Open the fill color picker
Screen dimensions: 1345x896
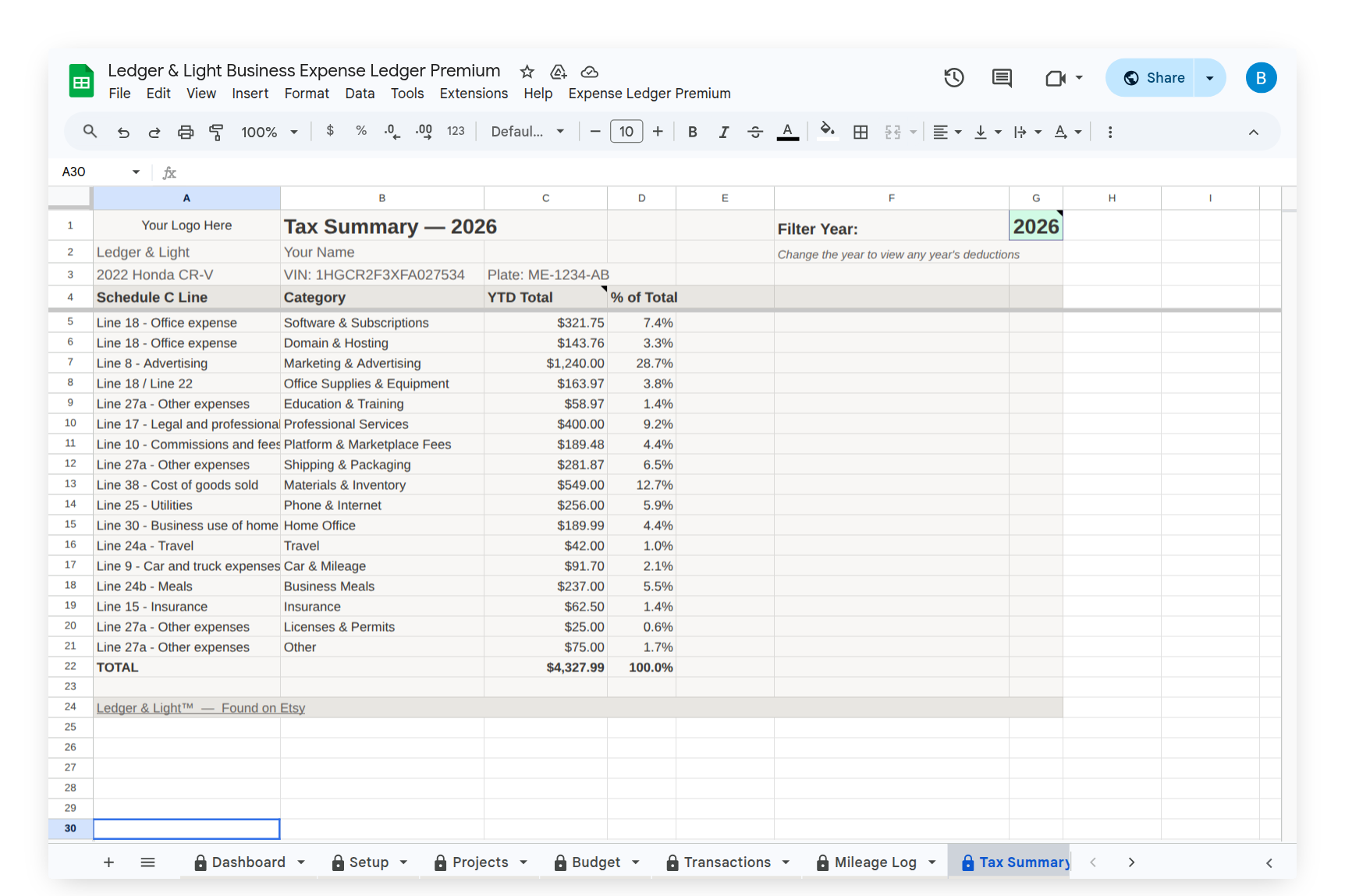tap(828, 130)
